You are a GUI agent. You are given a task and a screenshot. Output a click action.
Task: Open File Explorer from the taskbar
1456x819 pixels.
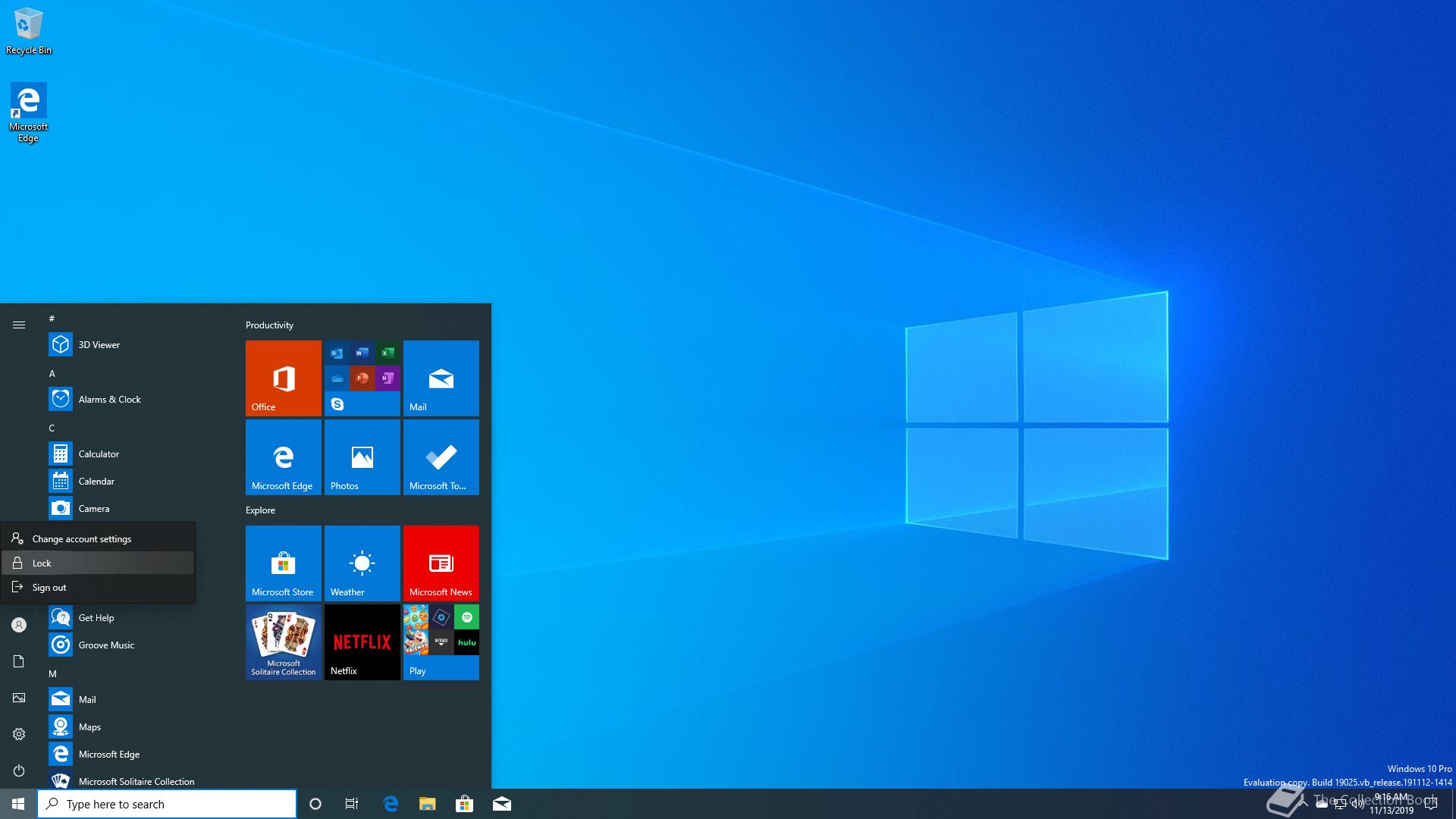[428, 804]
